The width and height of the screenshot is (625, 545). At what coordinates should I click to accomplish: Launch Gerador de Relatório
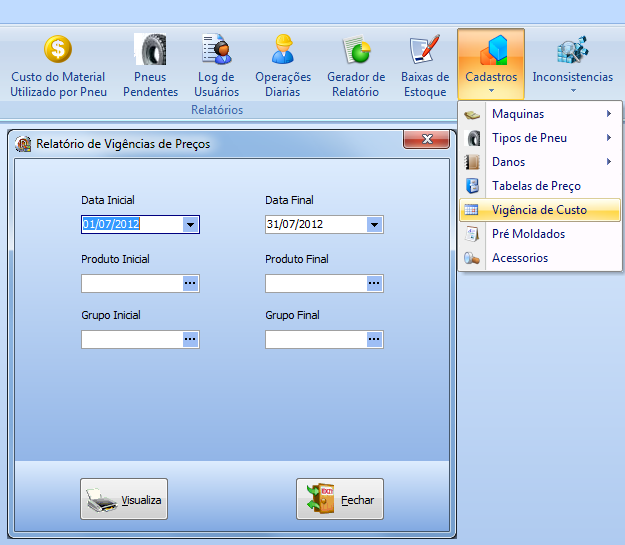pos(356,66)
